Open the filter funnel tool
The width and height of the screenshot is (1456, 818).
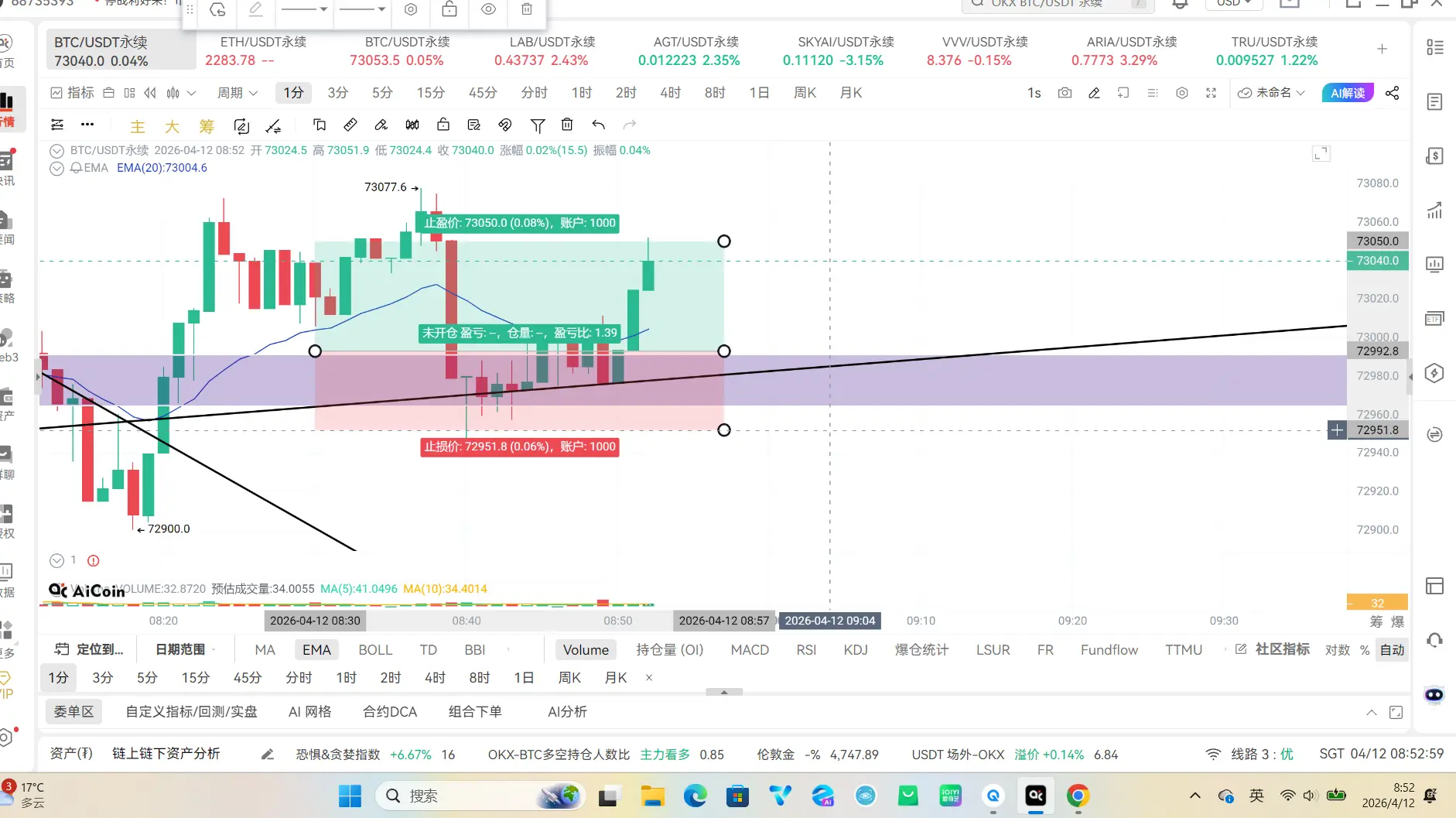coord(538,125)
